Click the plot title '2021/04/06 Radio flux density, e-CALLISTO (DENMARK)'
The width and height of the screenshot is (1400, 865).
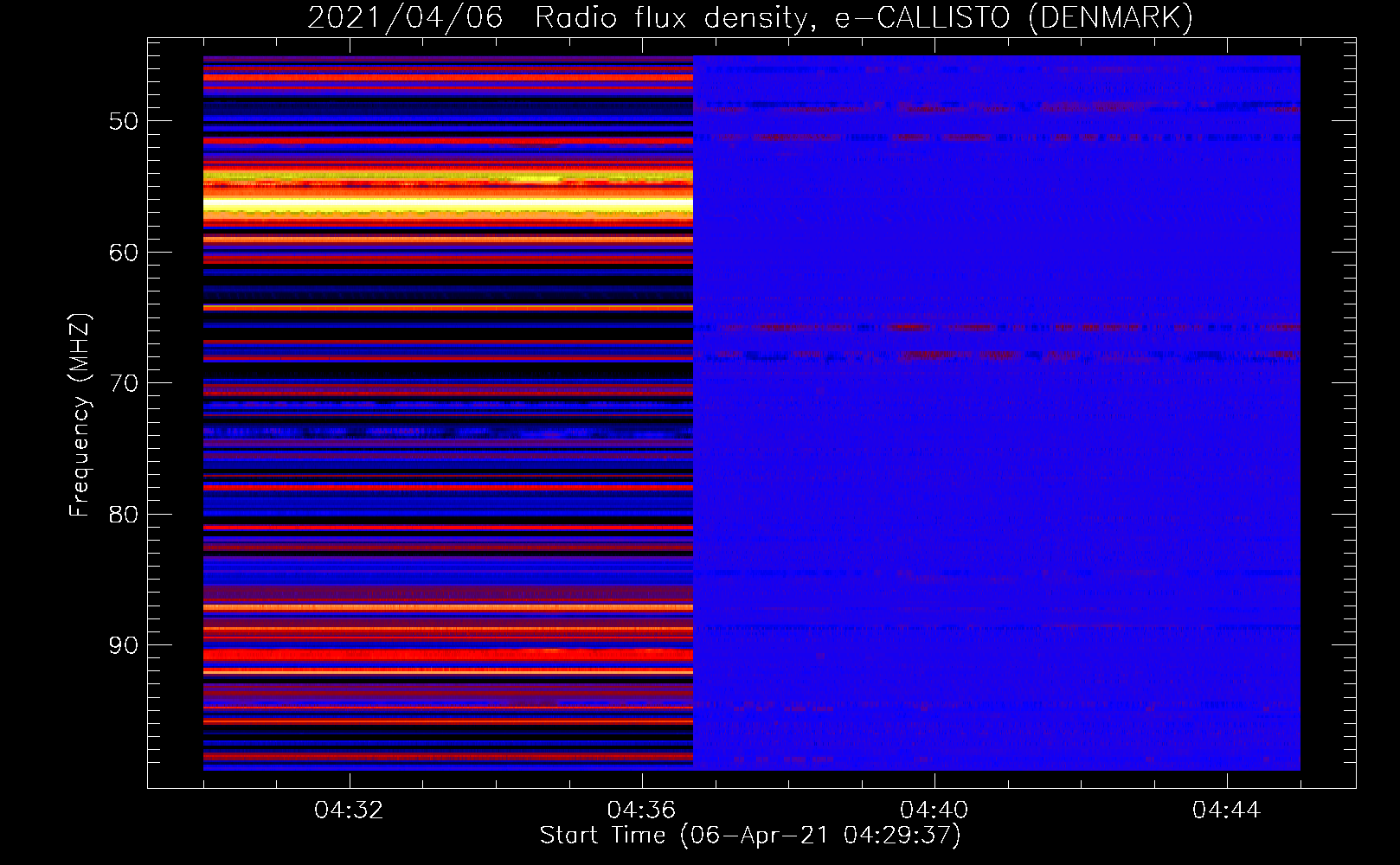[750, 17]
